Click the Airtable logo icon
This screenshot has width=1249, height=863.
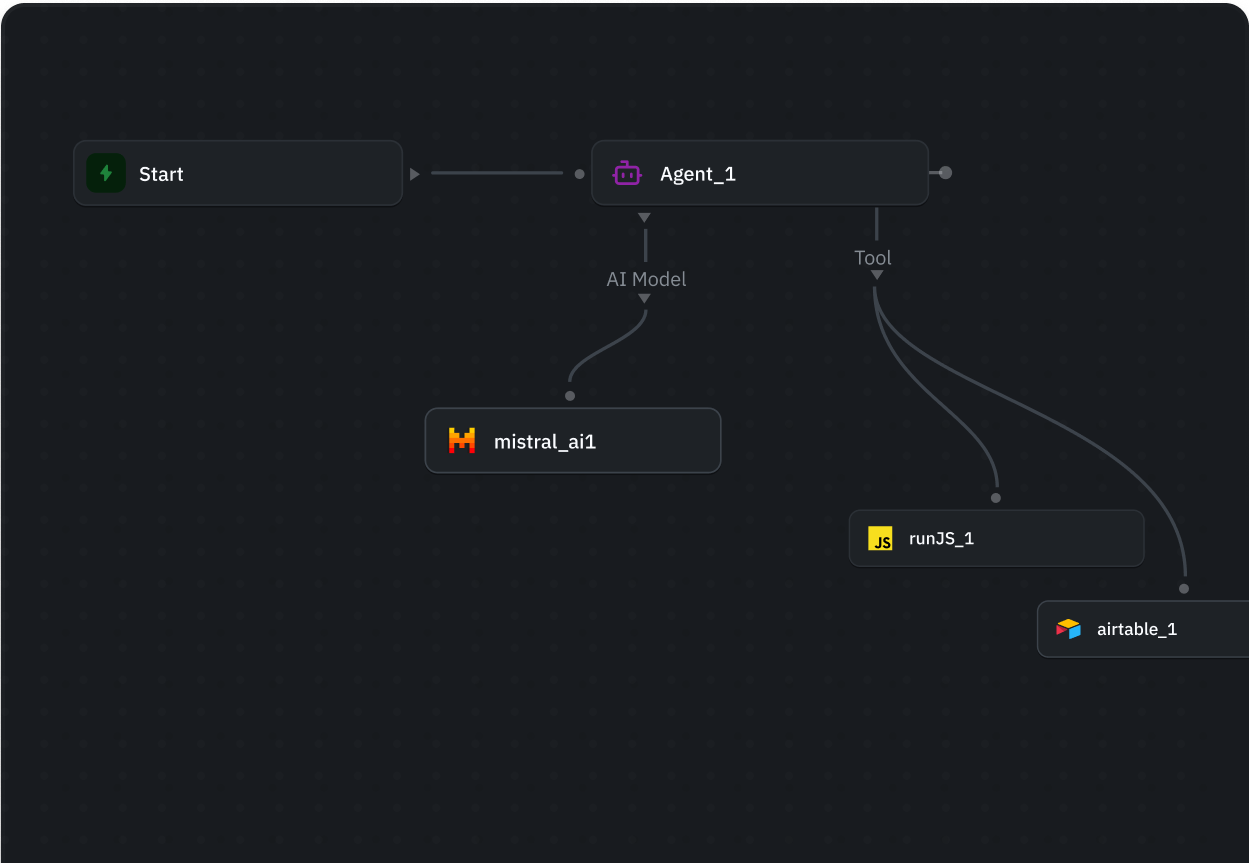[1069, 629]
